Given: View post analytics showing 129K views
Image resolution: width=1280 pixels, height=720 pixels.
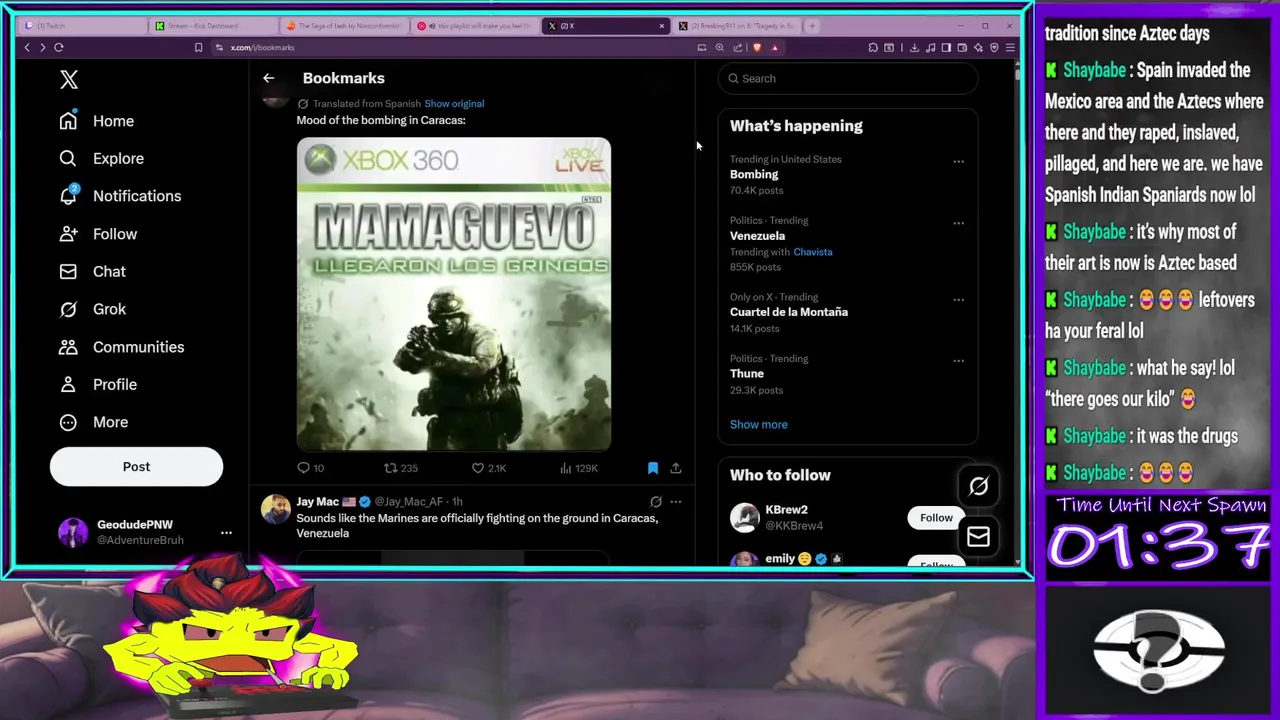Looking at the screenshot, I should click(x=578, y=468).
